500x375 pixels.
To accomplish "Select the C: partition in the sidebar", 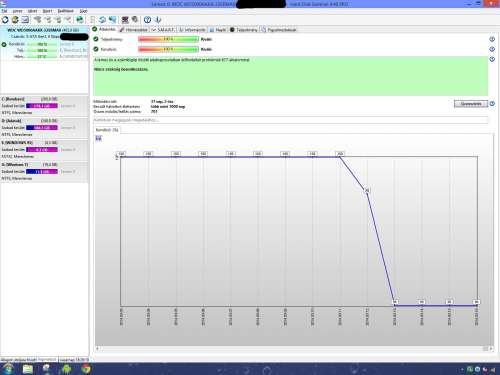I will click(44, 106).
